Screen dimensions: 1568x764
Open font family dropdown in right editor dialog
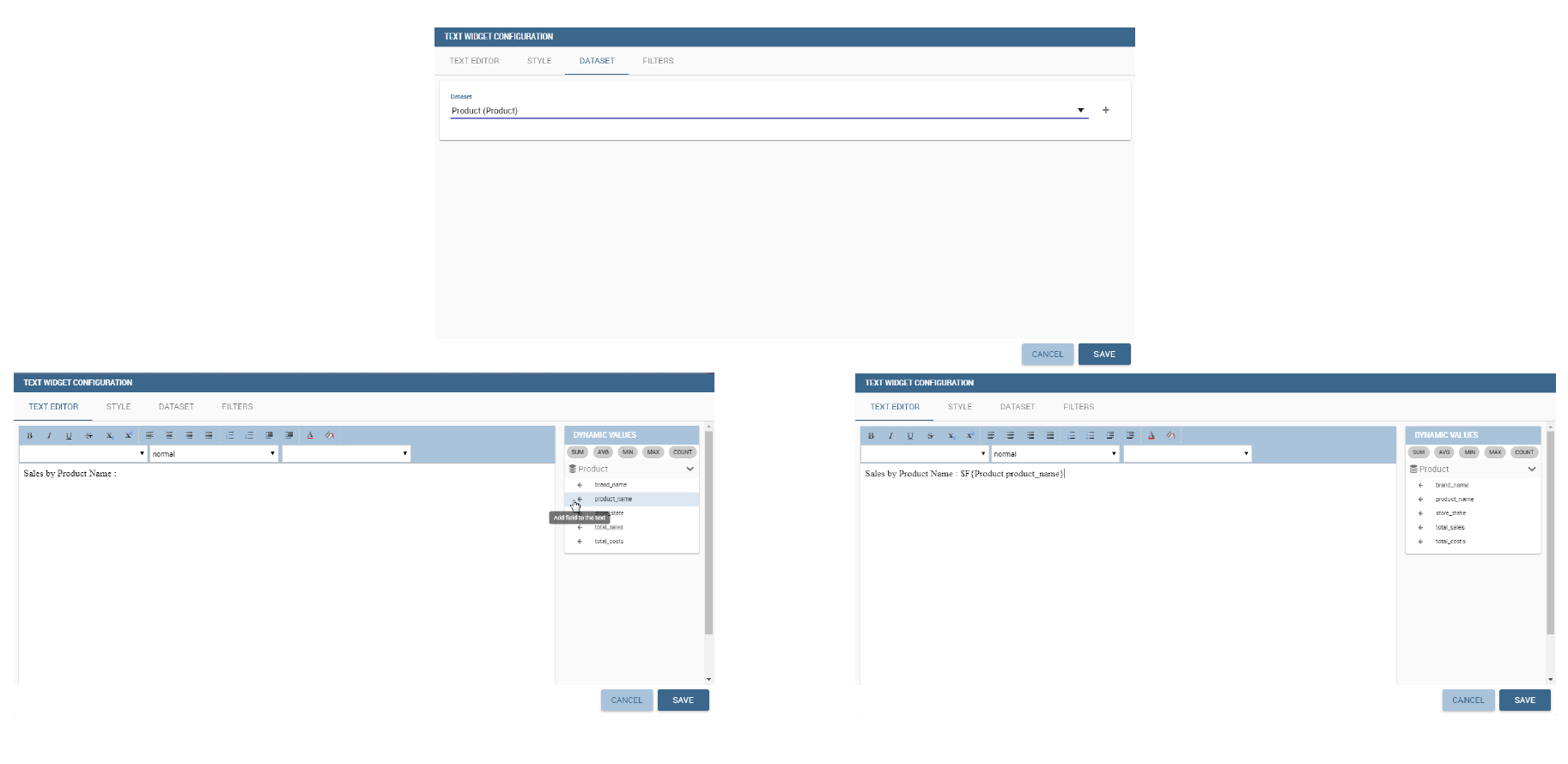coord(925,453)
